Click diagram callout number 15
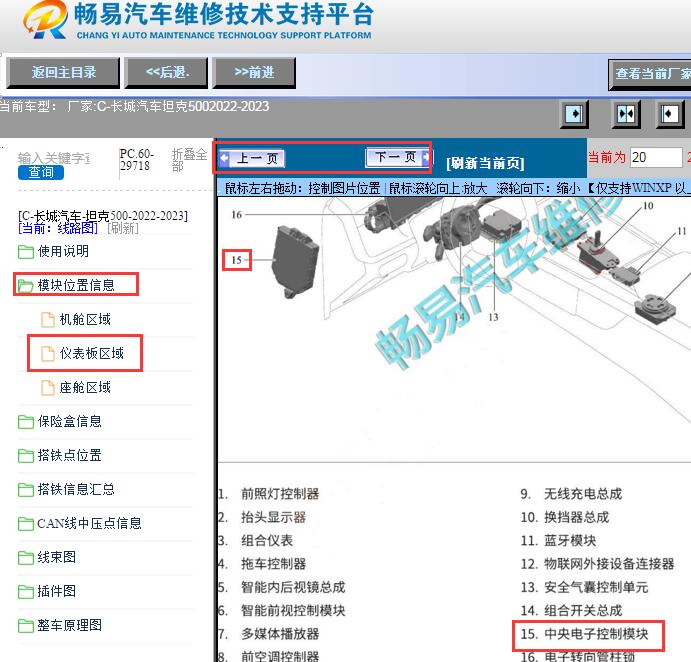 [x=237, y=260]
